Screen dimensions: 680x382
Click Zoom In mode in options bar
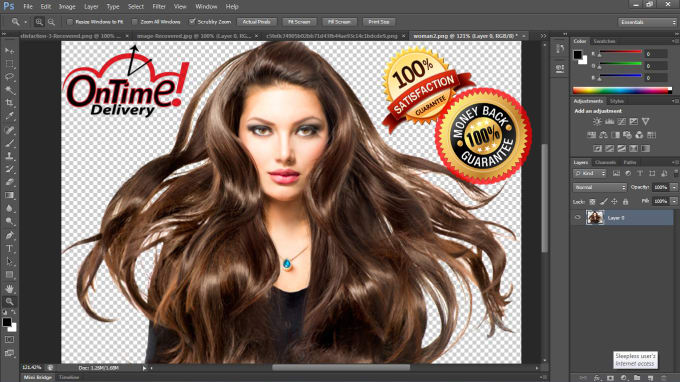(x=39, y=22)
